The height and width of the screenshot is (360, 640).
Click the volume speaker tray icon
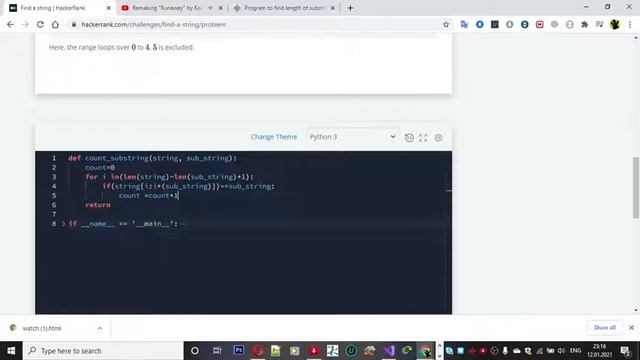coord(561,351)
